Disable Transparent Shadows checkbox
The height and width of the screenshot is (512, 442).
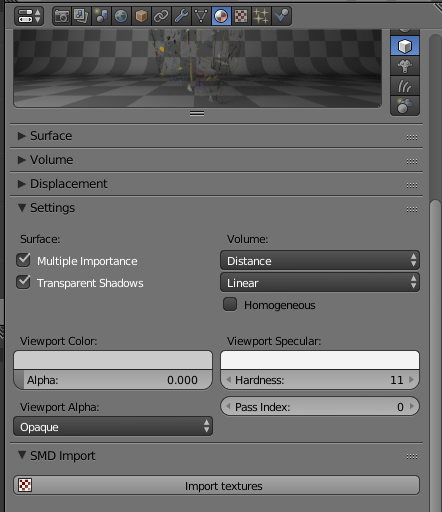pyautogui.click(x=23, y=282)
